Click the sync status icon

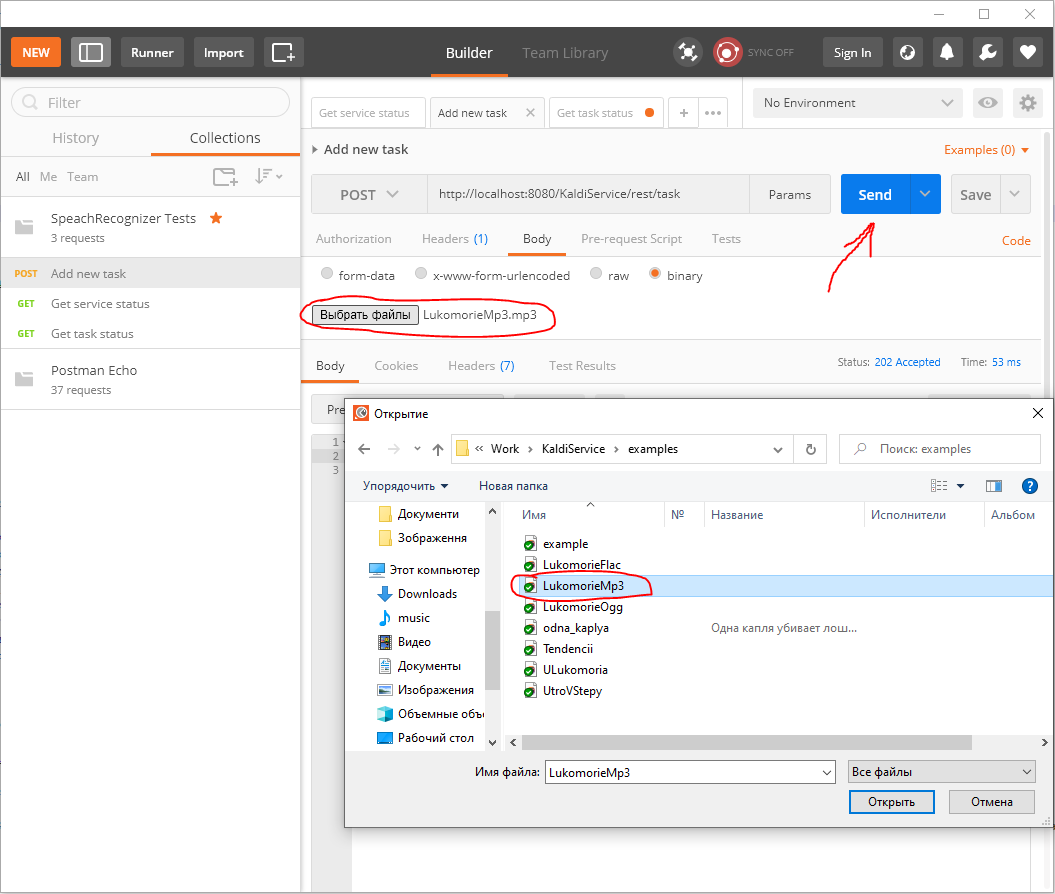(727, 52)
